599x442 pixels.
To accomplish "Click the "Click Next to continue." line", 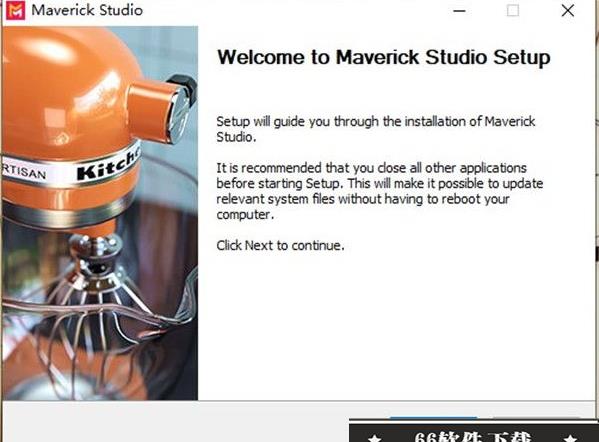I will coord(280,245).
